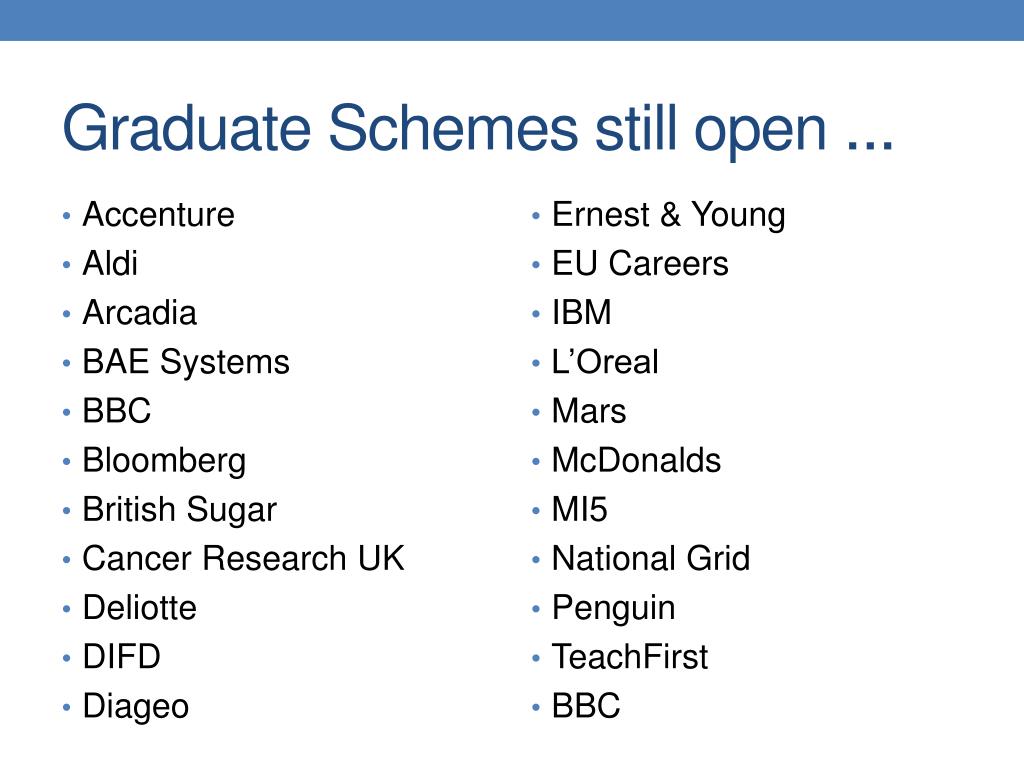The height and width of the screenshot is (768, 1024).
Task: Select the TeachFirst entry
Action: [630, 656]
